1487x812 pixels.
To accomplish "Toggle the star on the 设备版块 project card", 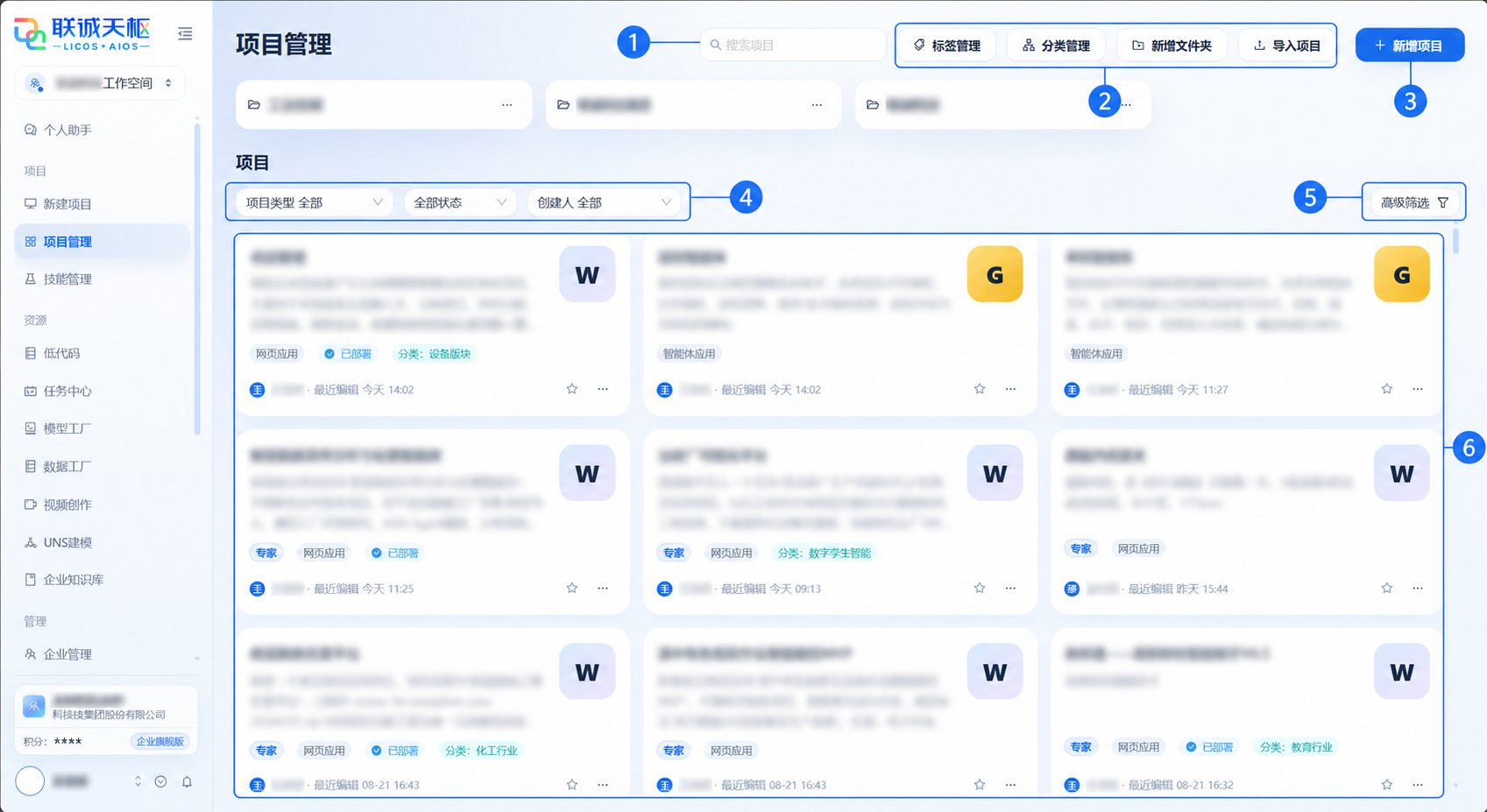I will click(572, 389).
